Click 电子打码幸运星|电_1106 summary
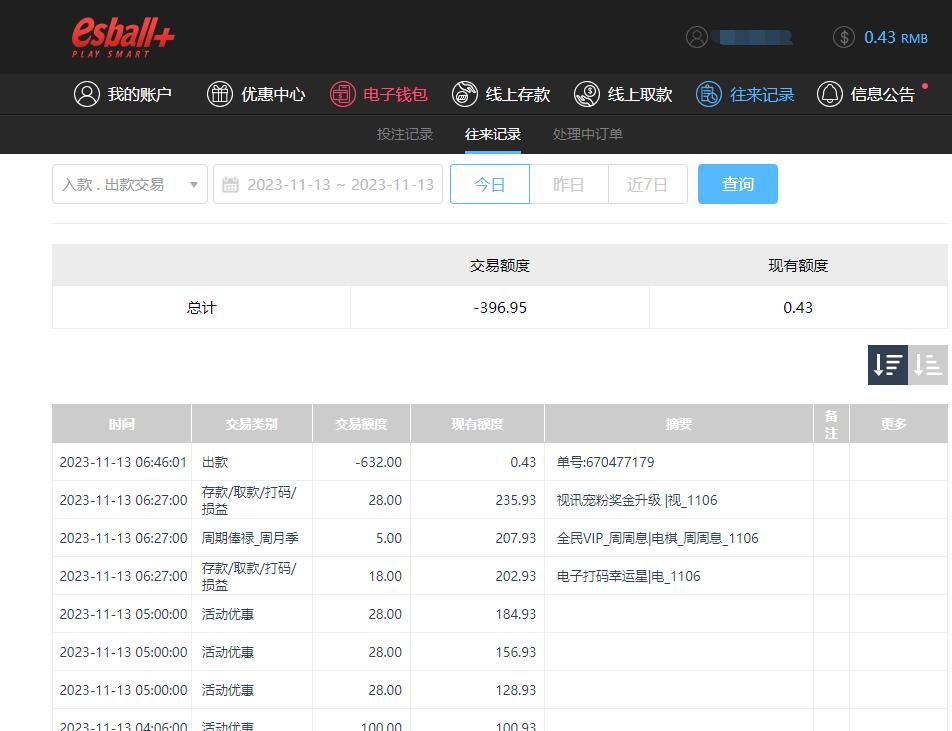The height and width of the screenshot is (731, 952). coord(628,576)
